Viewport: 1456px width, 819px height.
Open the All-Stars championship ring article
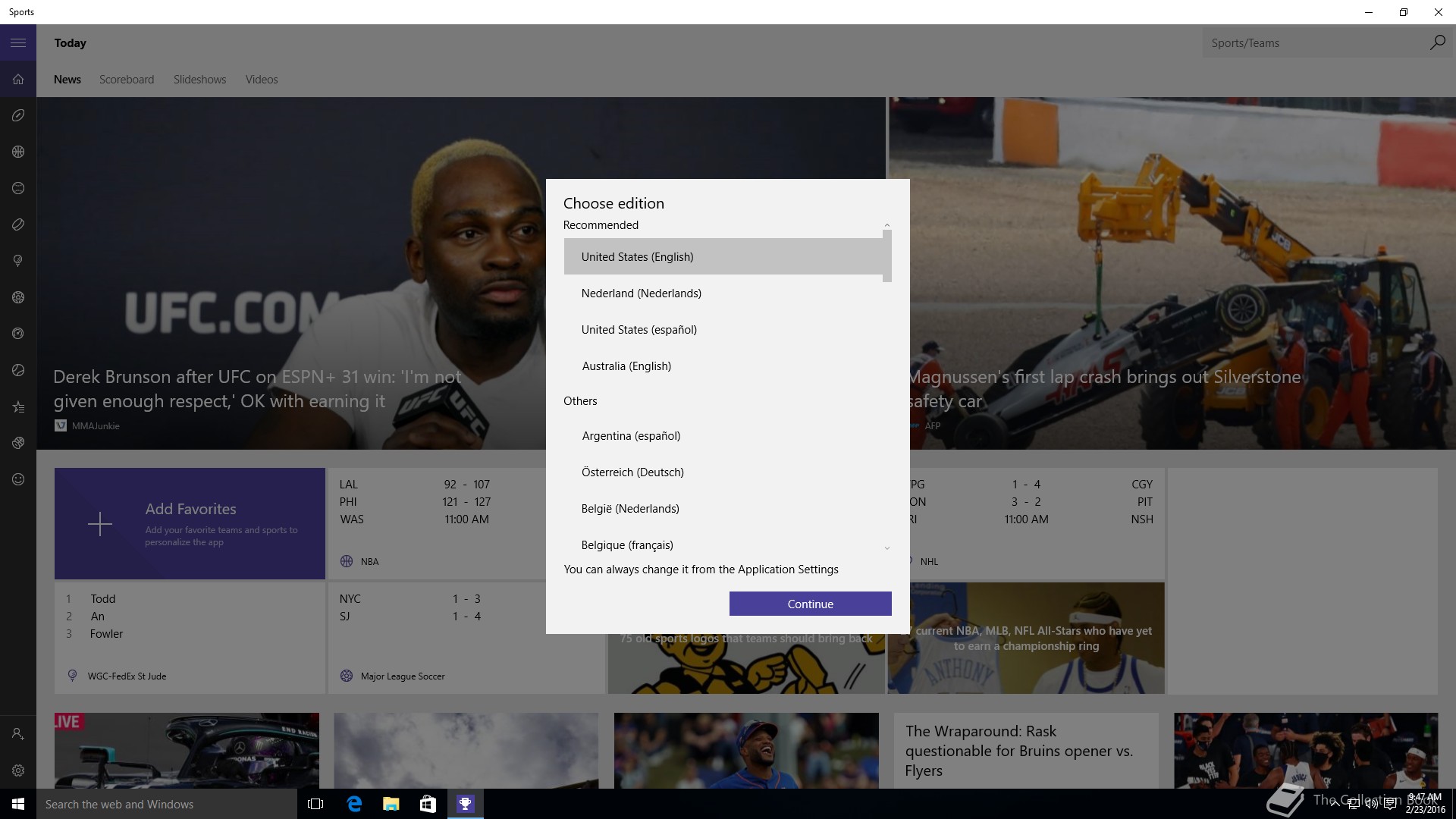pyautogui.click(x=1026, y=638)
